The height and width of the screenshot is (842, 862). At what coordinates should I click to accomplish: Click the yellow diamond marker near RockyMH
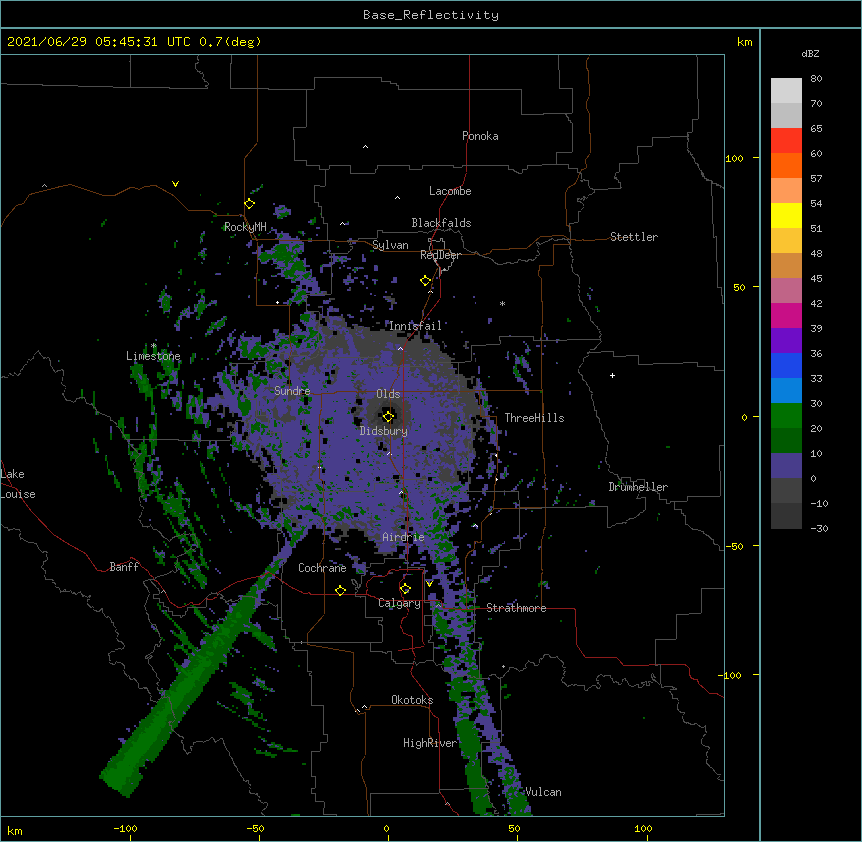[249, 204]
